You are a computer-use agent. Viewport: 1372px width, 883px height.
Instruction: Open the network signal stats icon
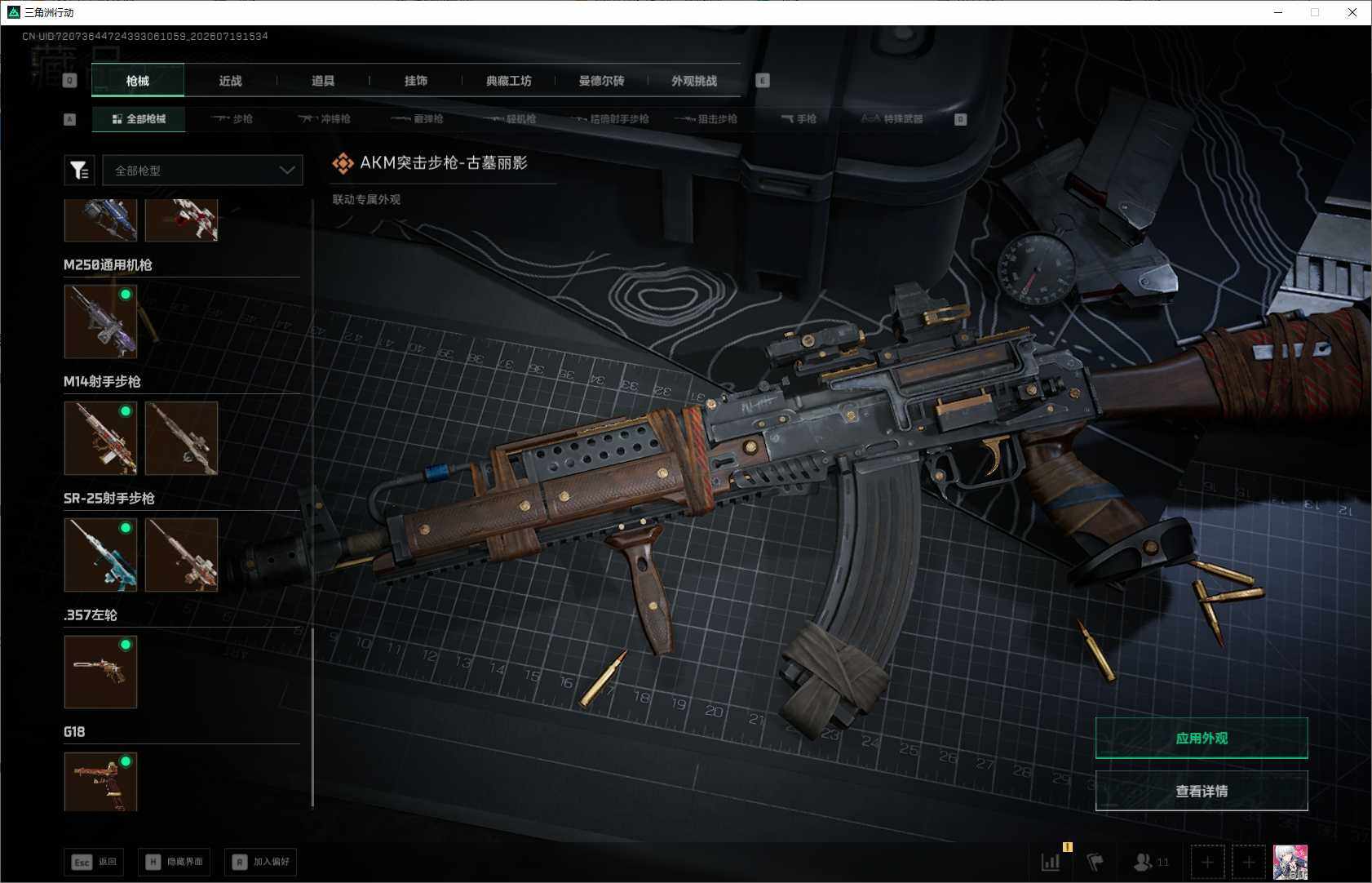pos(1051,861)
